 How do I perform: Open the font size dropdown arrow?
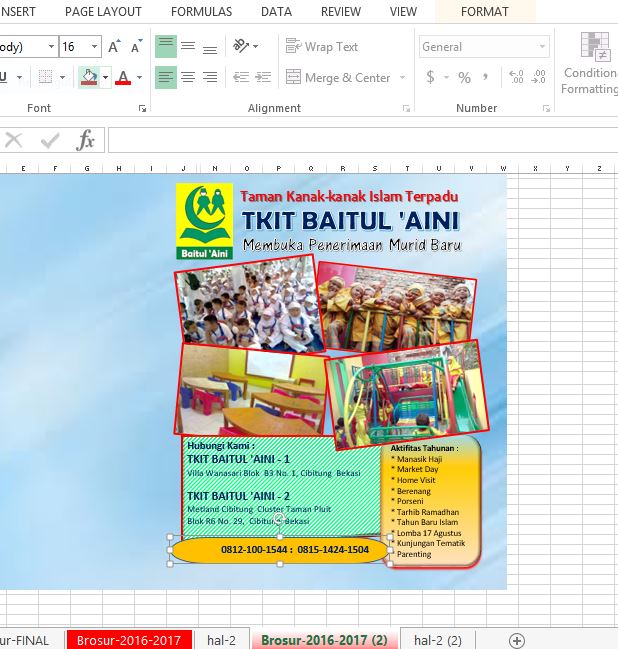click(x=94, y=46)
